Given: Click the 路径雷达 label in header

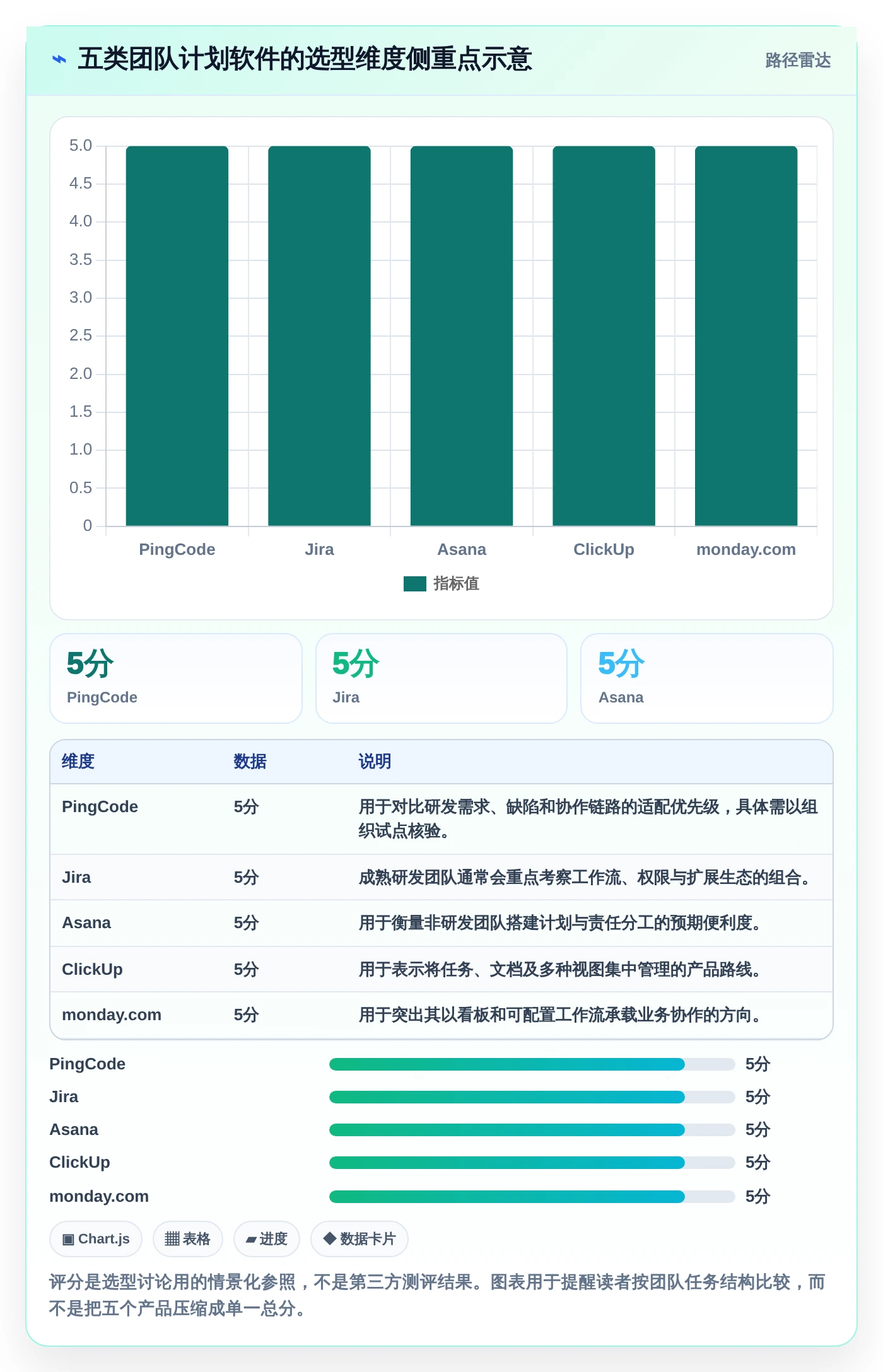Looking at the screenshot, I should tap(798, 61).
